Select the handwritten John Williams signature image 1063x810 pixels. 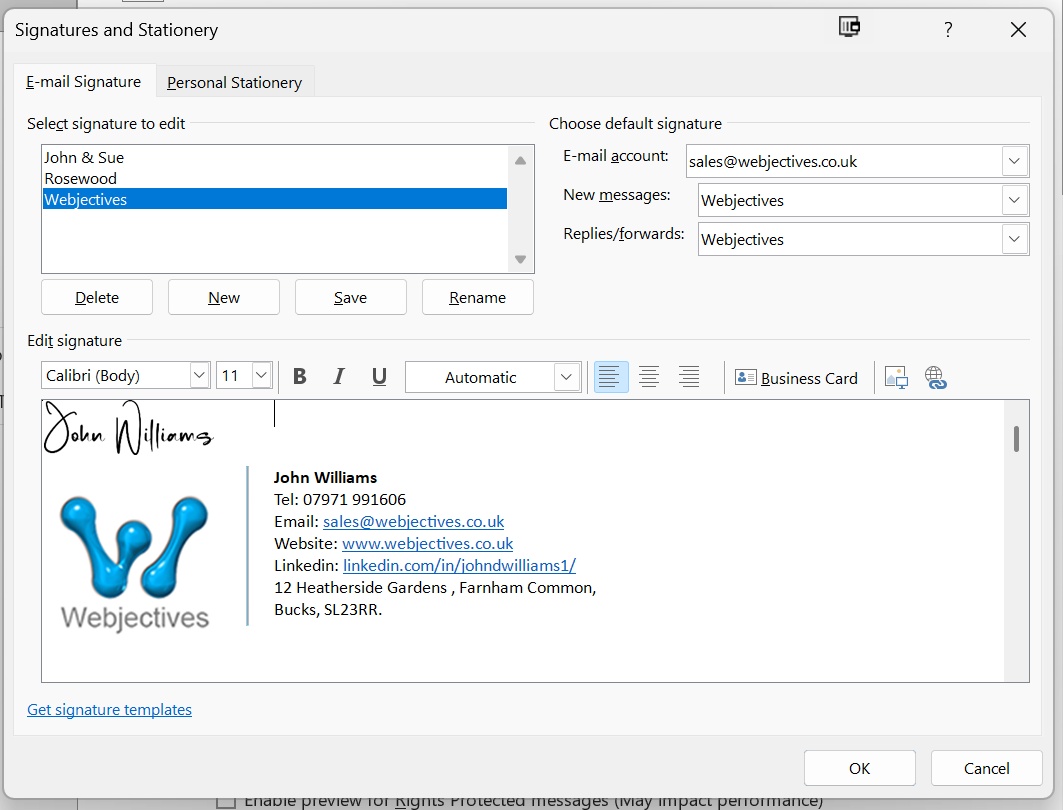click(x=129, y=428)
